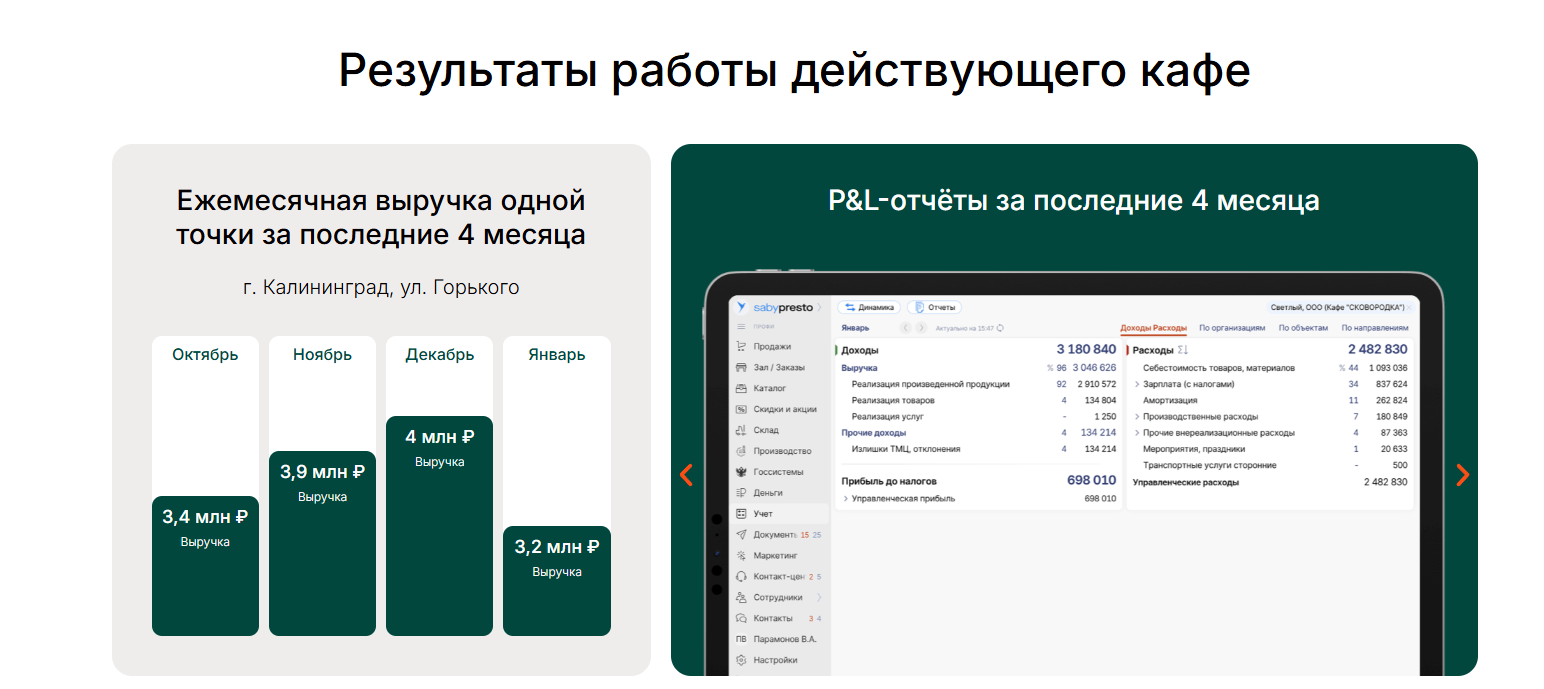This screenshot has width=1544, height=689.
Task: Open the Скидки и акции menu label
Action: coord(785,409)
